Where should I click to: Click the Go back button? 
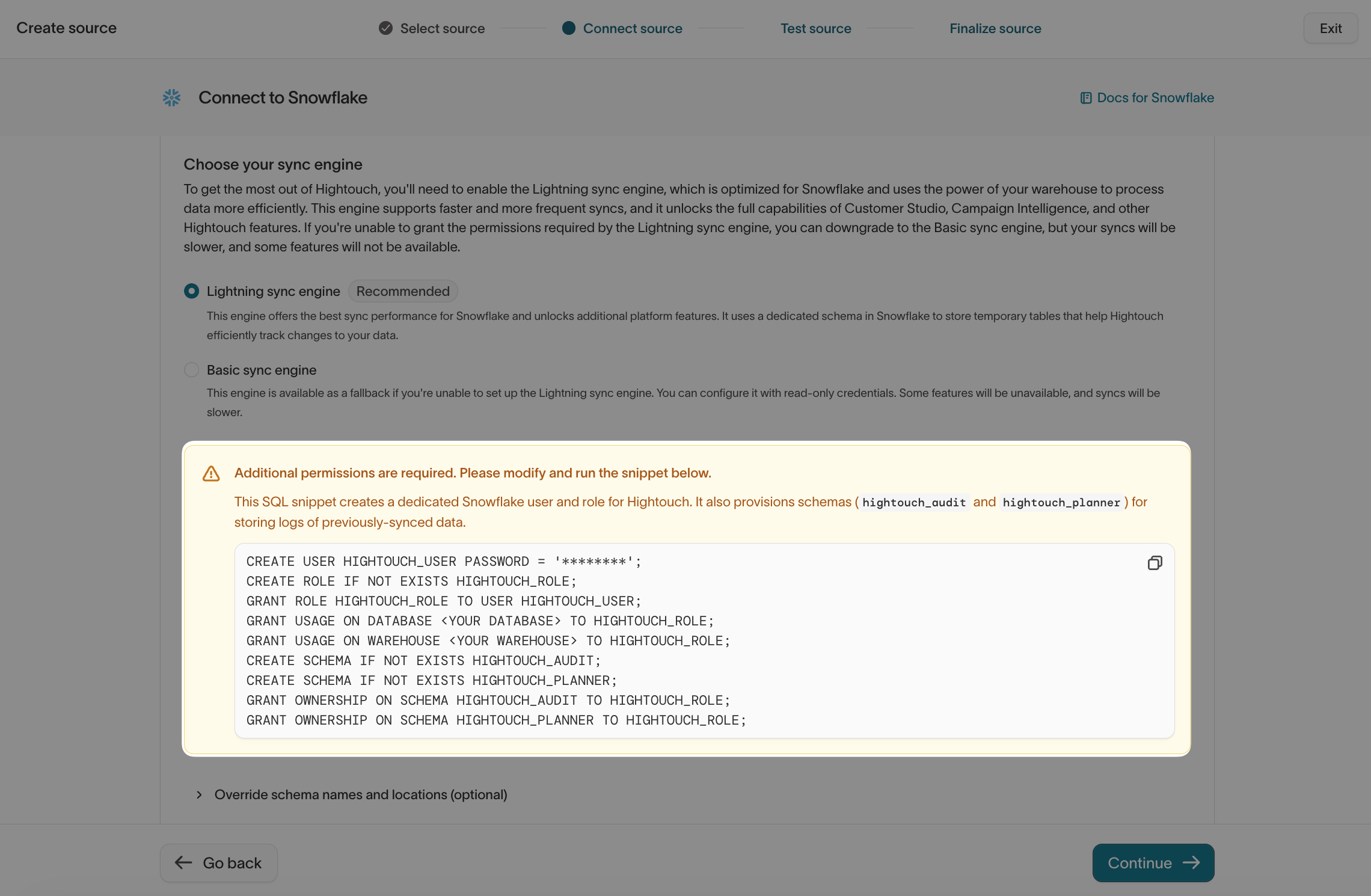(x=219, y=863)
